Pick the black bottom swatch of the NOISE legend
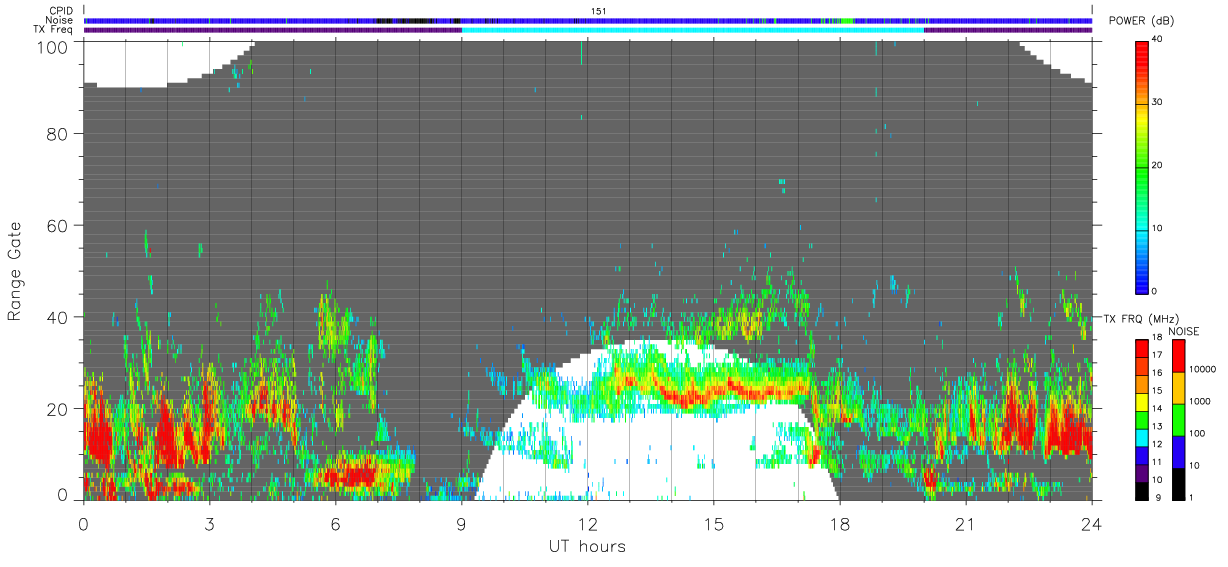 [x=1179, y=484]
